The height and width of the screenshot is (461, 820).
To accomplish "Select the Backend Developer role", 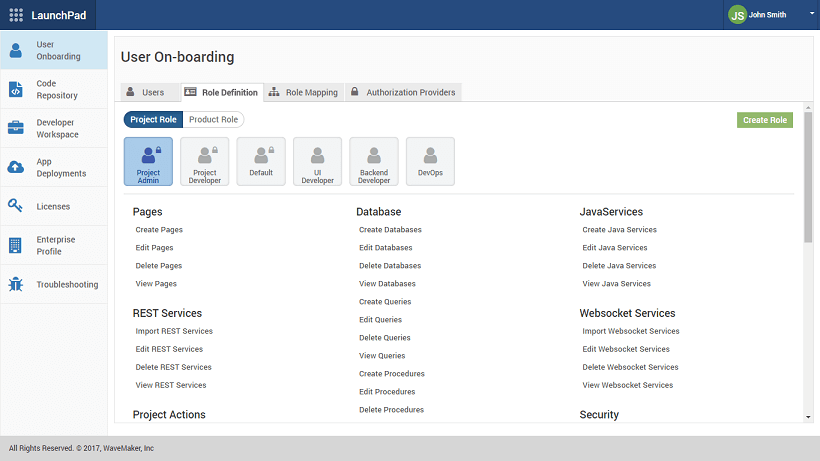I will point(374,162).
